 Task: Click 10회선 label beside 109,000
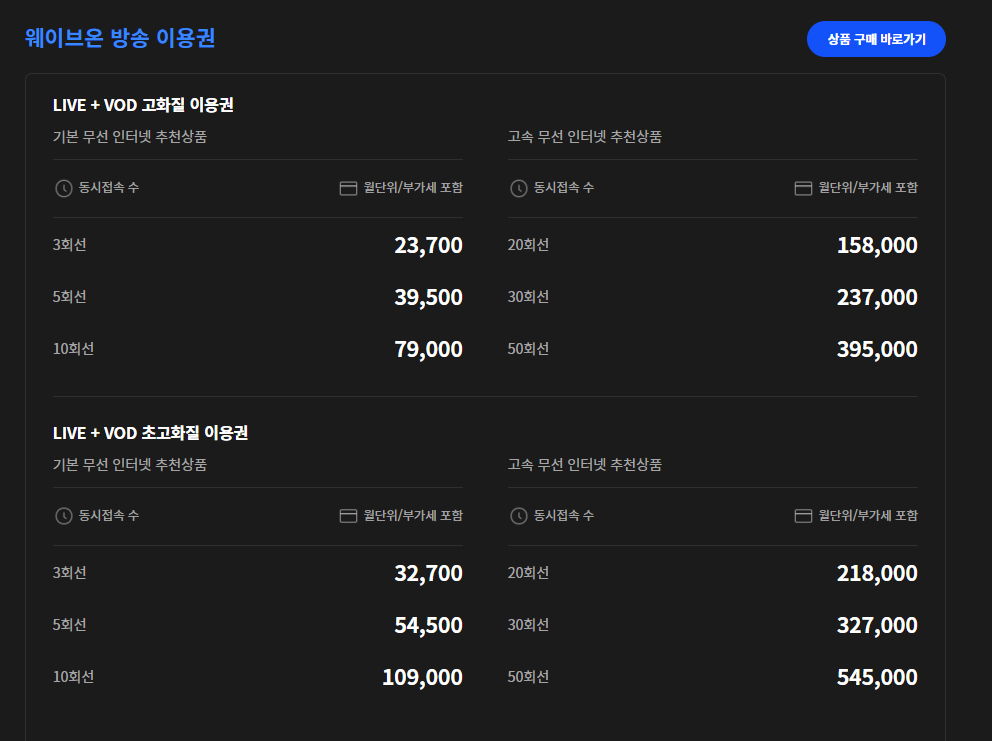pos(73,677)
